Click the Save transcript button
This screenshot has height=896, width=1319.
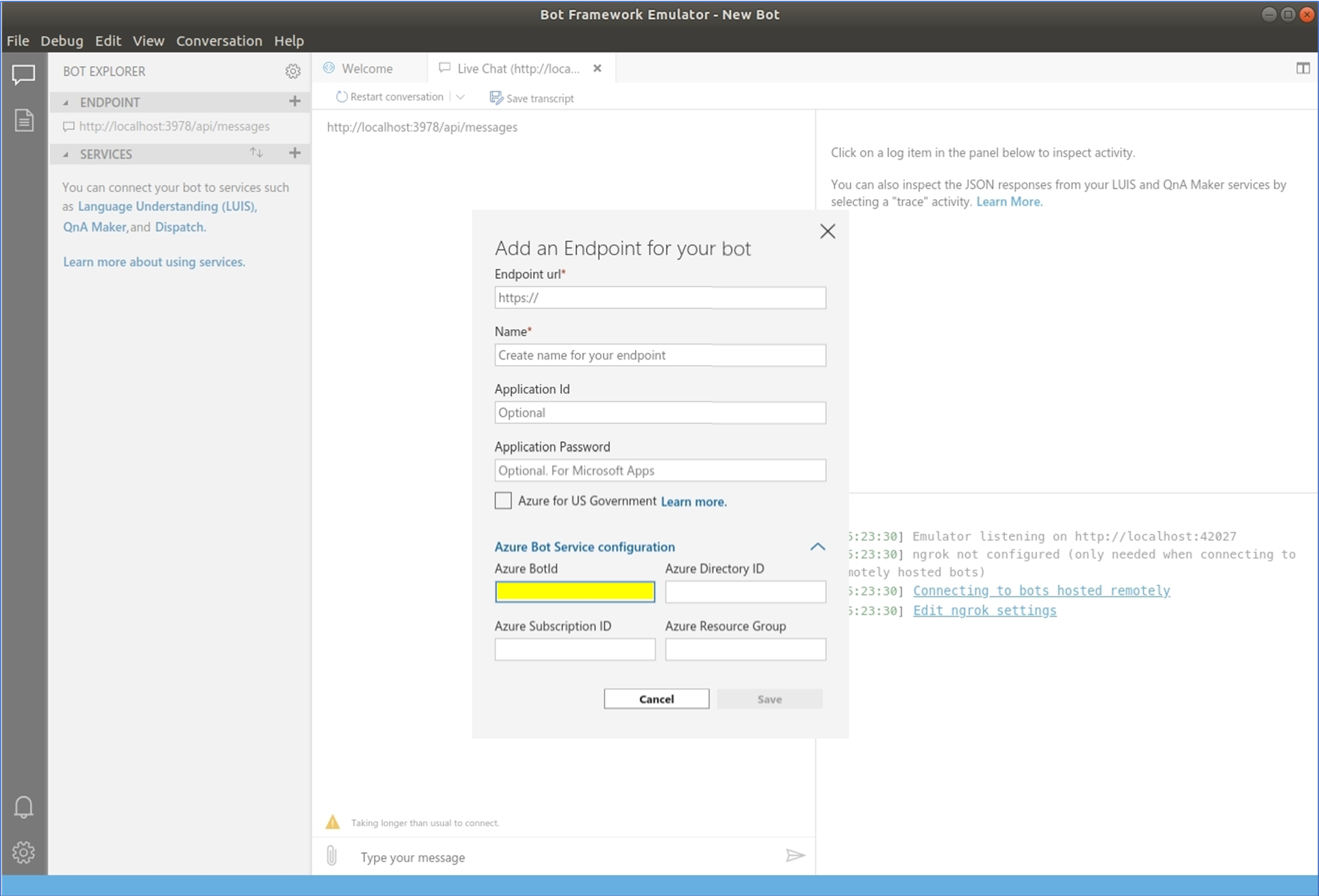pos(532,98)
